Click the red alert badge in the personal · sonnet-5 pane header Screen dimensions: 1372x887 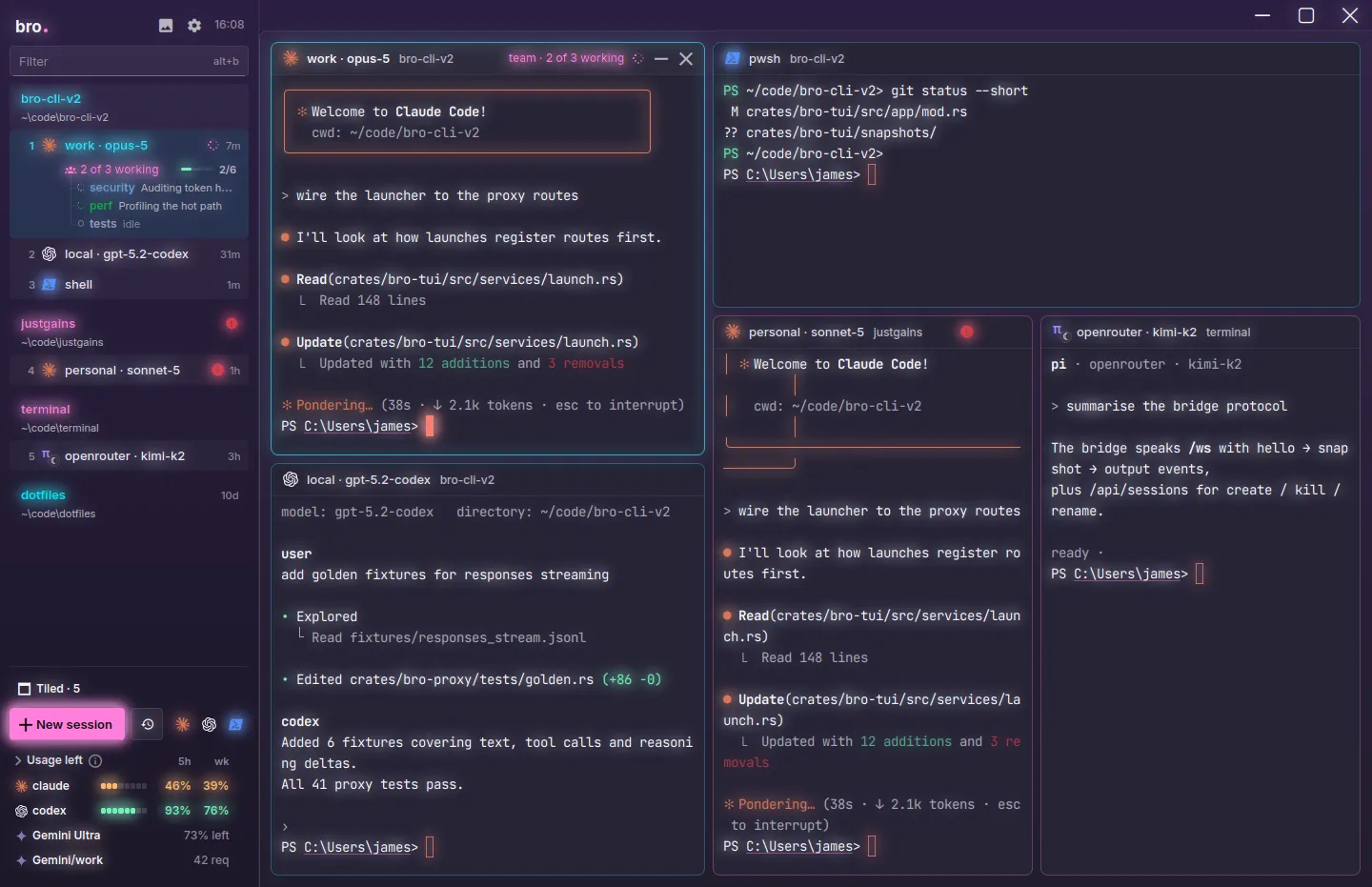pos(967,333)
